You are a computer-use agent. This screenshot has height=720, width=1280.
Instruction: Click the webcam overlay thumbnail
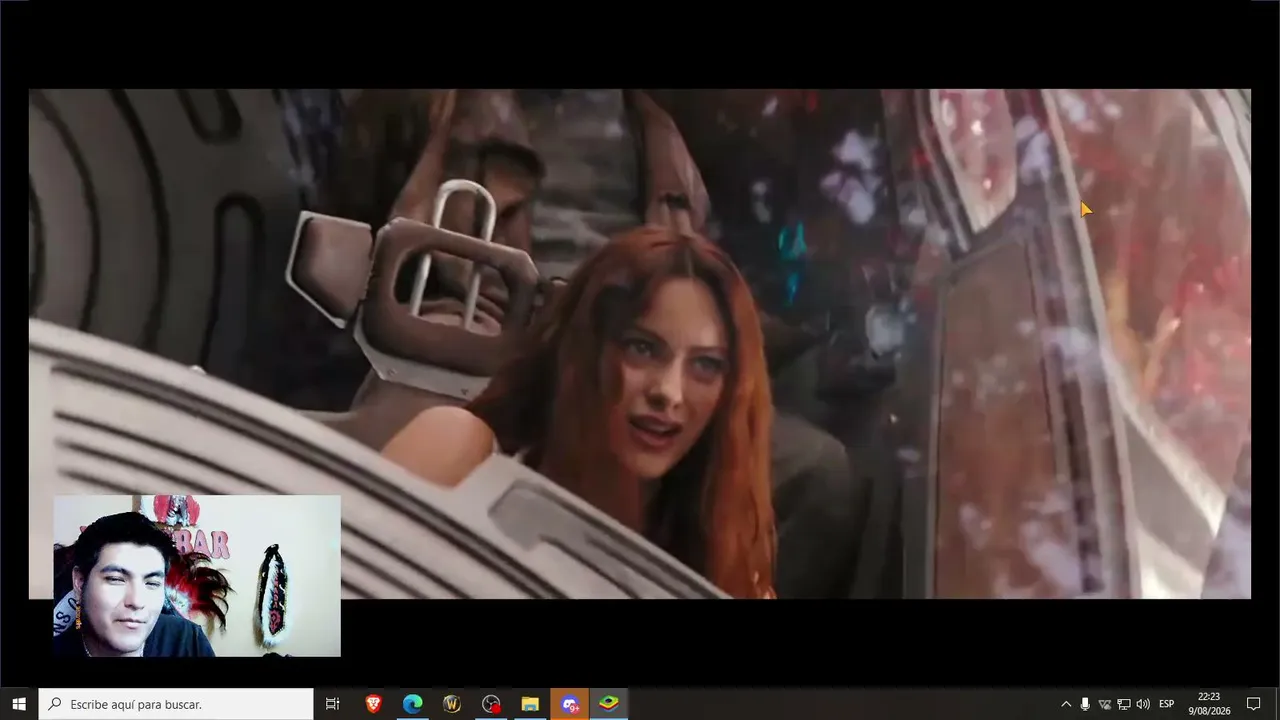click(197, 576)
